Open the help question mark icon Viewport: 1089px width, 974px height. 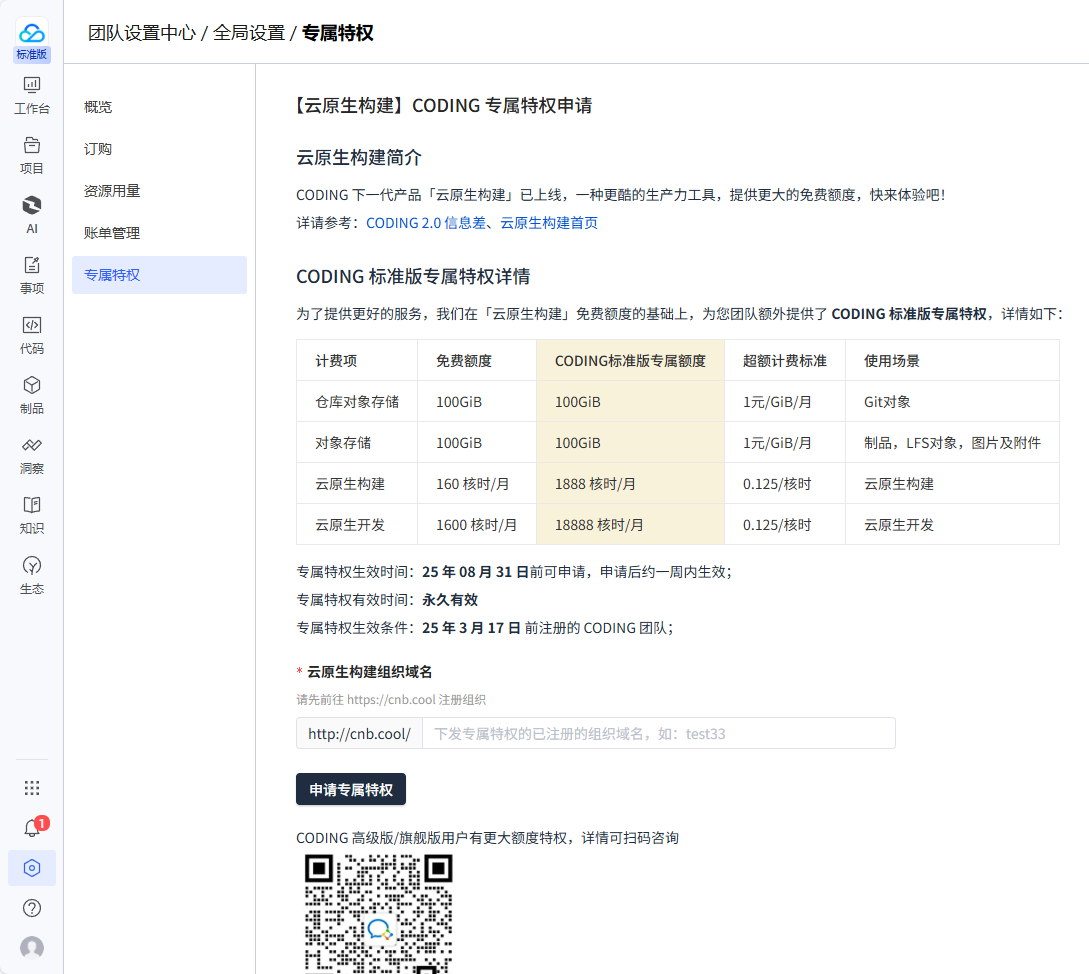[32, 908]
